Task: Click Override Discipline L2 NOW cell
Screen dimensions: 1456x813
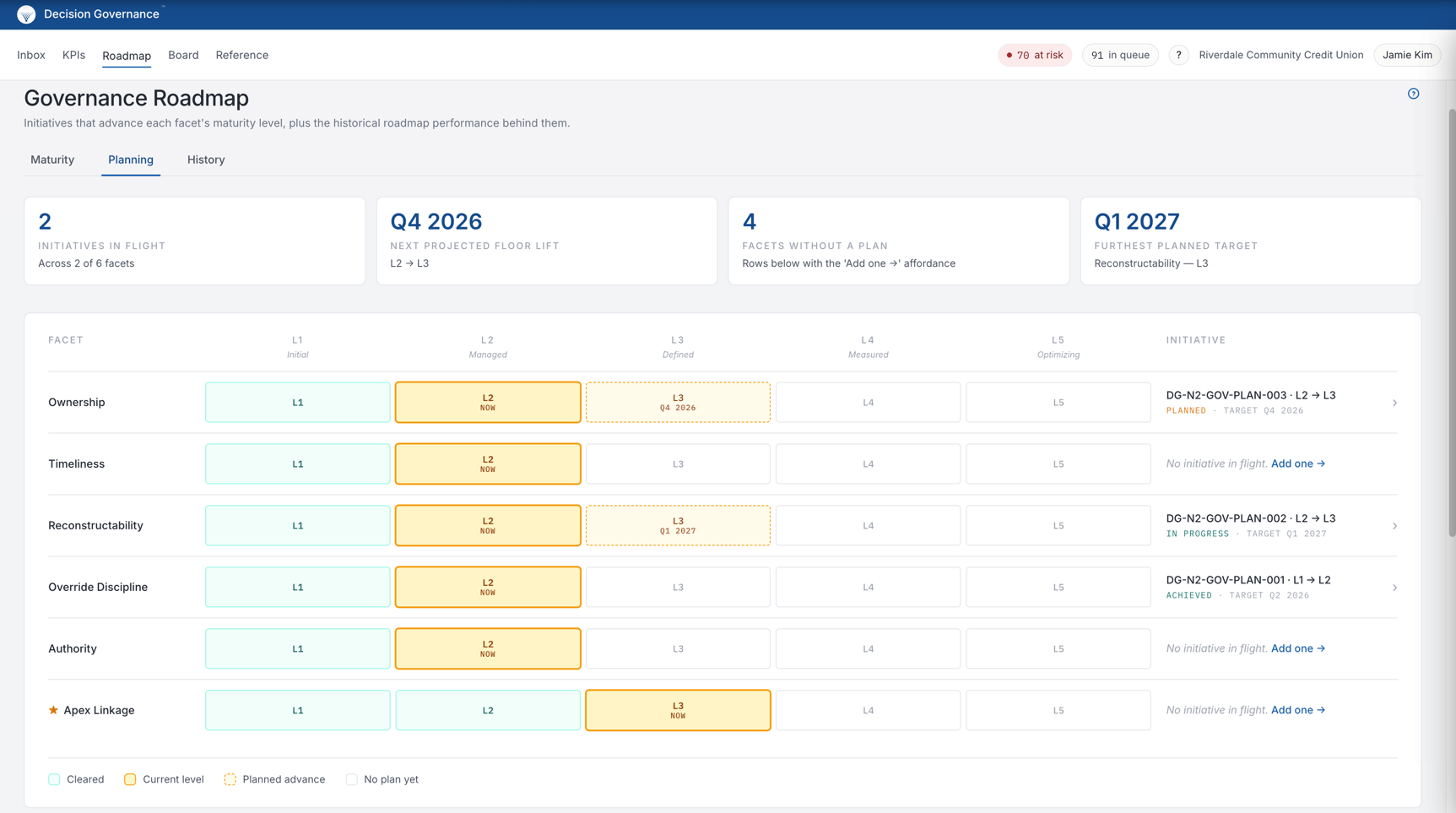Action: [x=488, y=587]
